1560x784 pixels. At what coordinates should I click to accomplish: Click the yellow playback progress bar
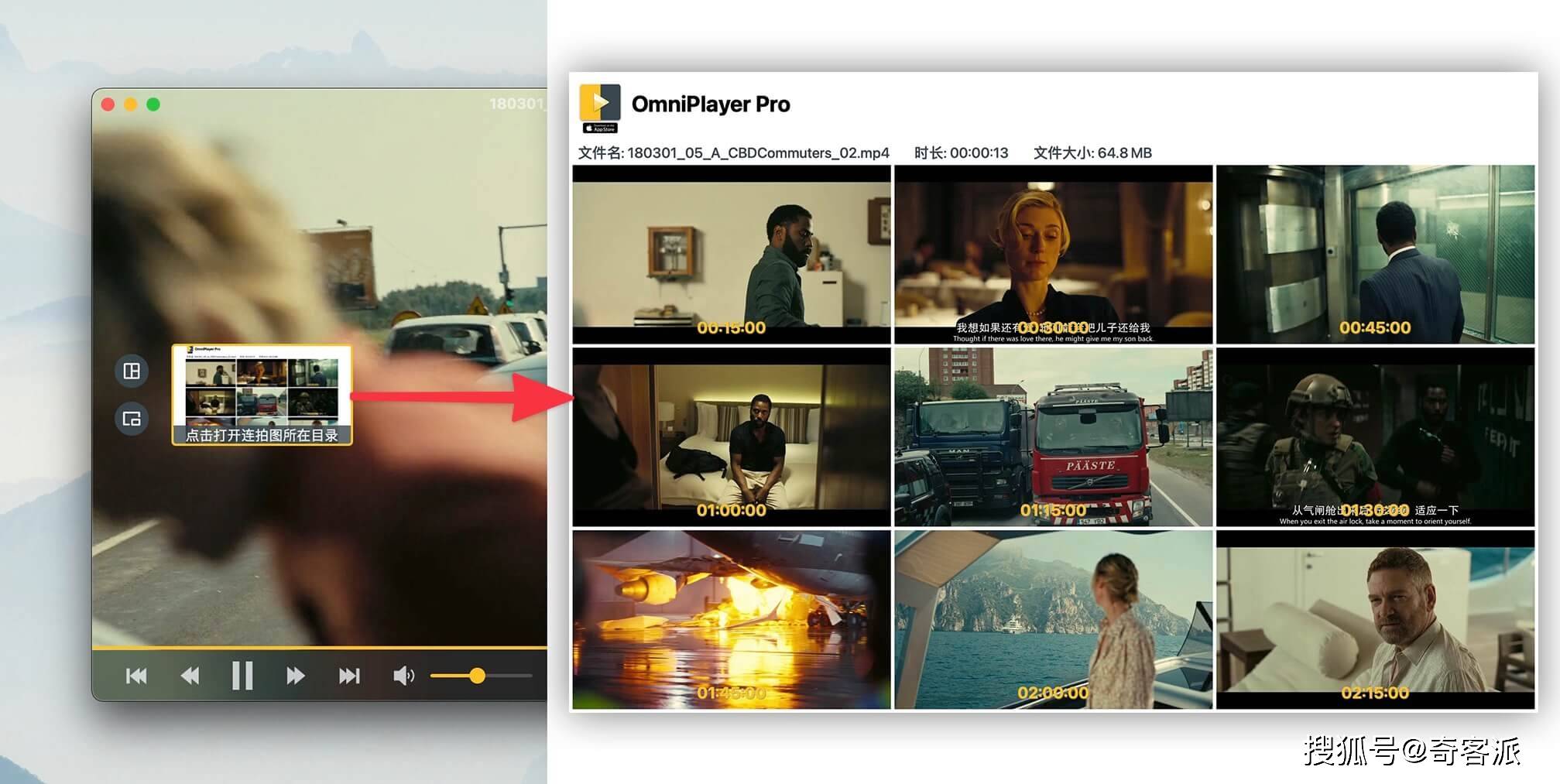click(319, 647)
